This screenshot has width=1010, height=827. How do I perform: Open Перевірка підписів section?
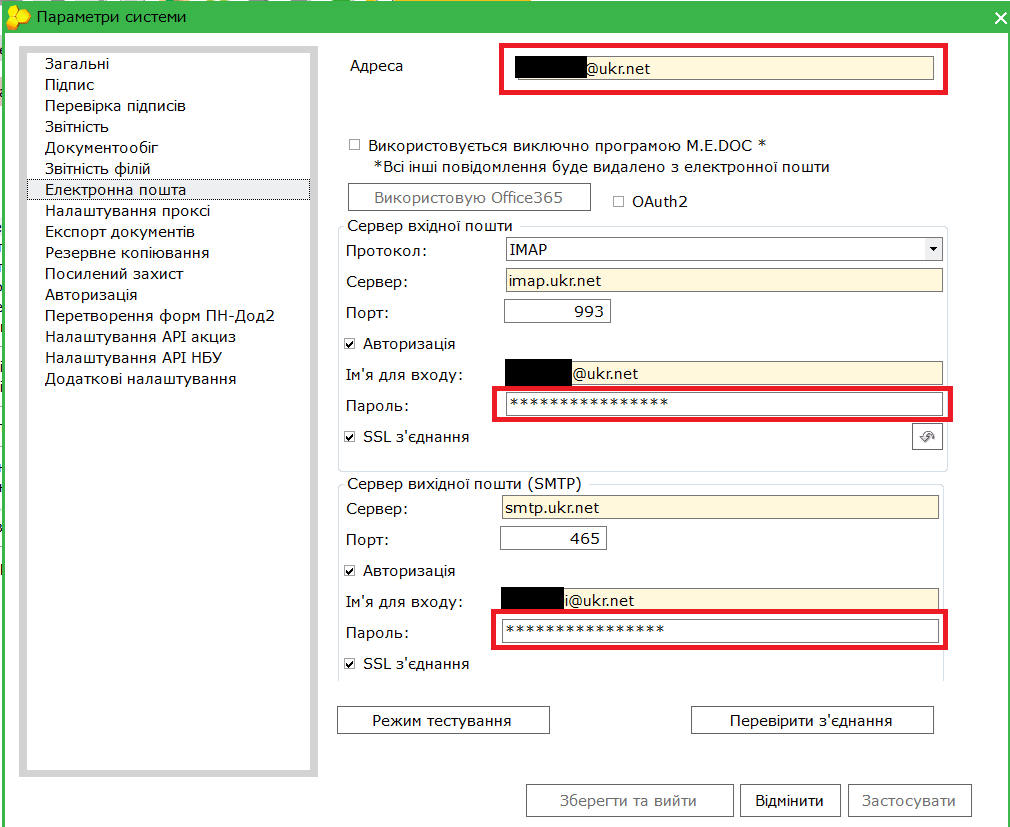click(x=115, y=106)
